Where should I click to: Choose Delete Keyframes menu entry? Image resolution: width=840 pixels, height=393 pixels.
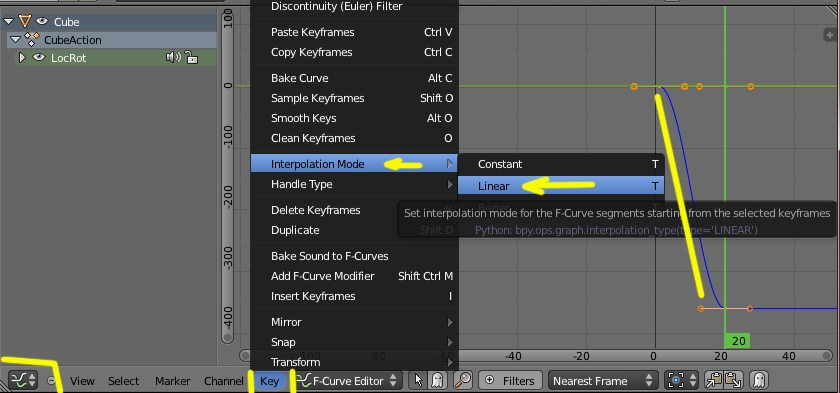point(355,210)
